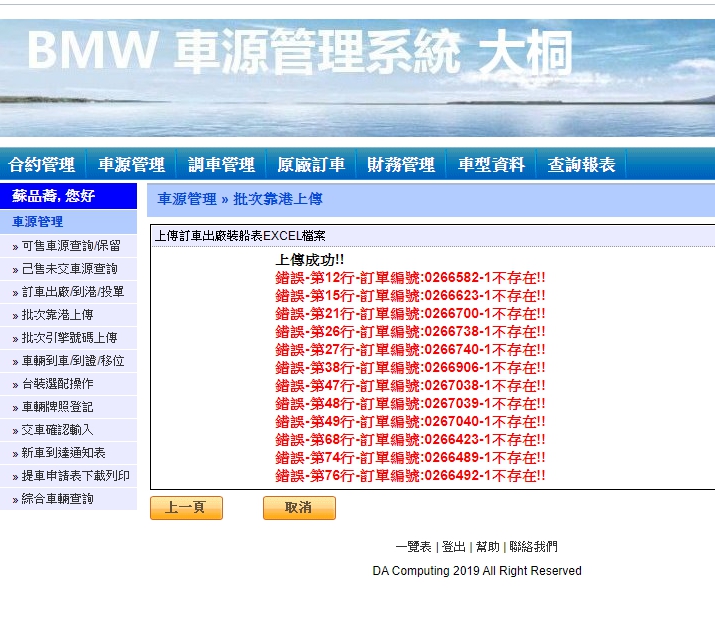Click the BMW 車源管理系統 banner title
The image size is (715, 630).
tap(300, 52)
